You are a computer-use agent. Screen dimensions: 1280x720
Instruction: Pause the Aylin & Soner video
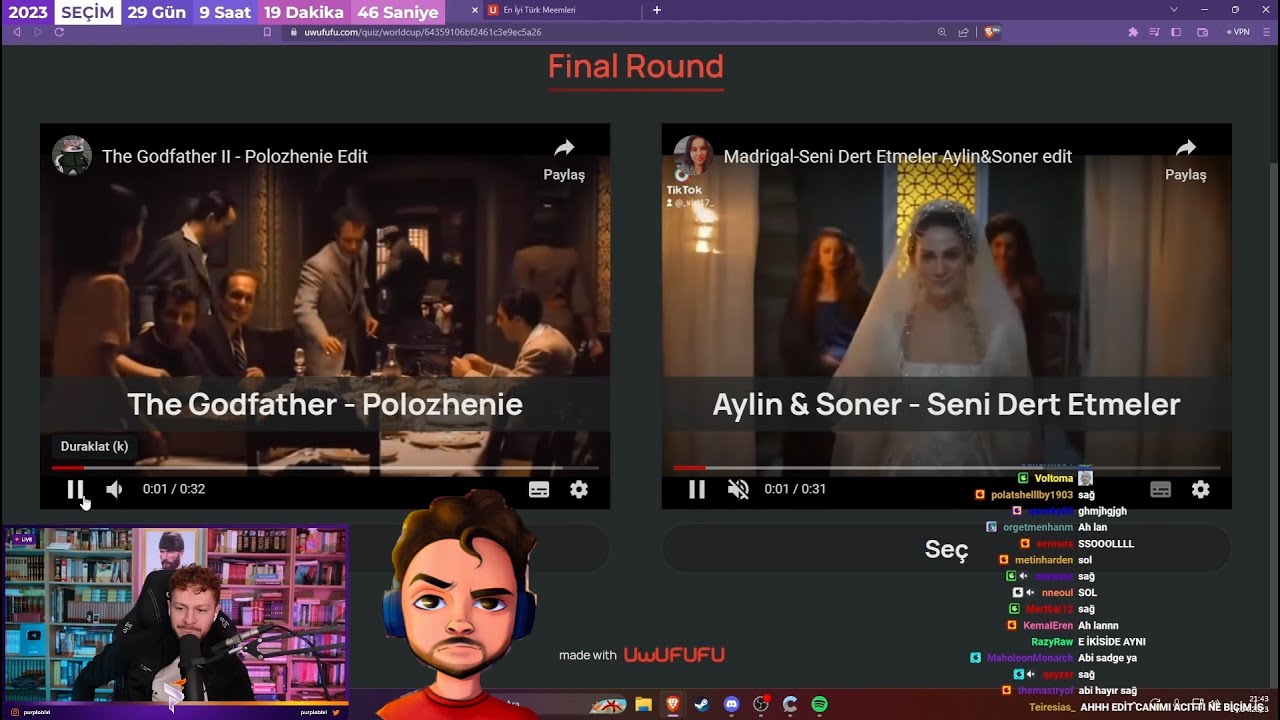(697, 489)
